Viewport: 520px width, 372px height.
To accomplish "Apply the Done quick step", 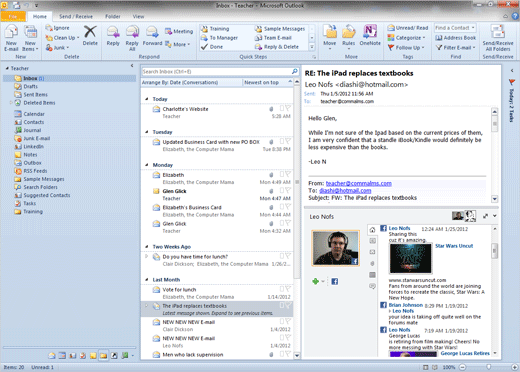I will 212,47.
